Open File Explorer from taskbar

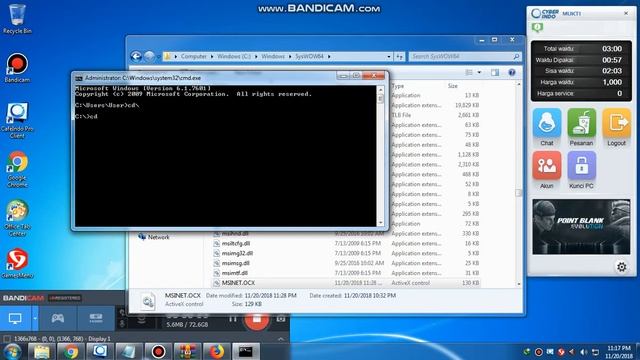tap(42, 351)
